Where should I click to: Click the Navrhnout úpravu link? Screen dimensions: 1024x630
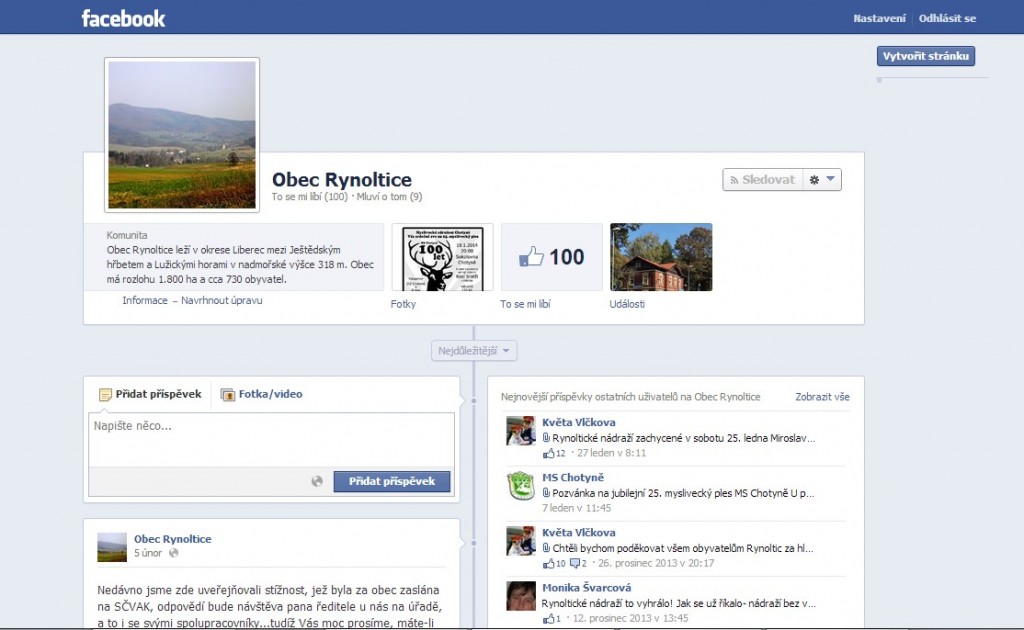(221, 300)
